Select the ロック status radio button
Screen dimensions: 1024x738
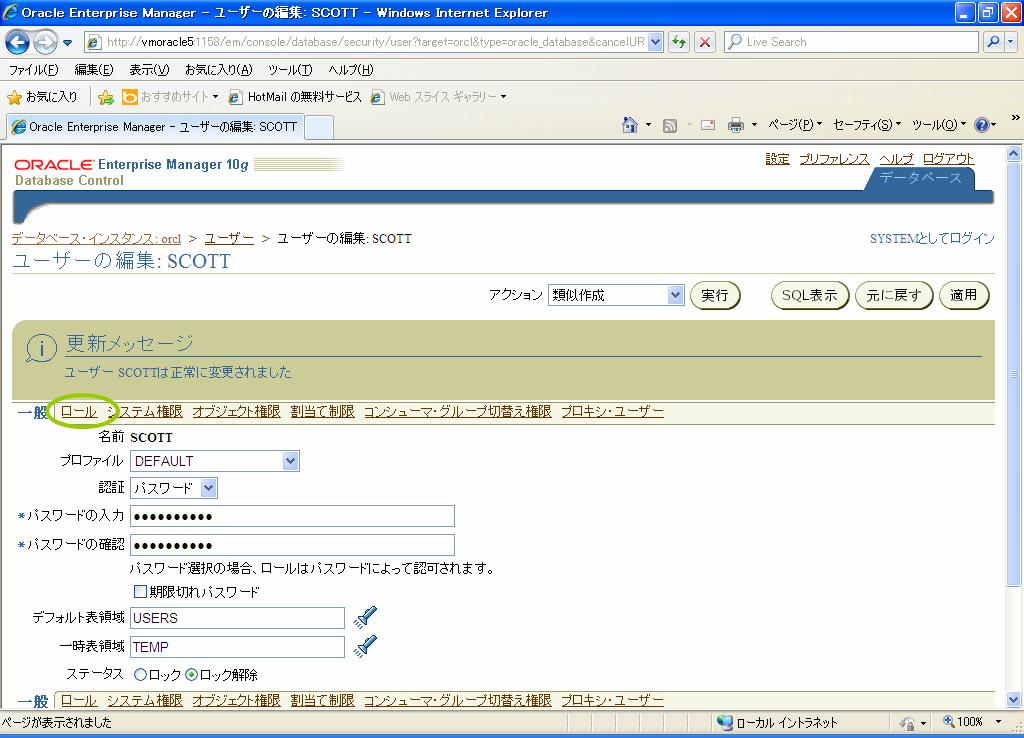140,675
